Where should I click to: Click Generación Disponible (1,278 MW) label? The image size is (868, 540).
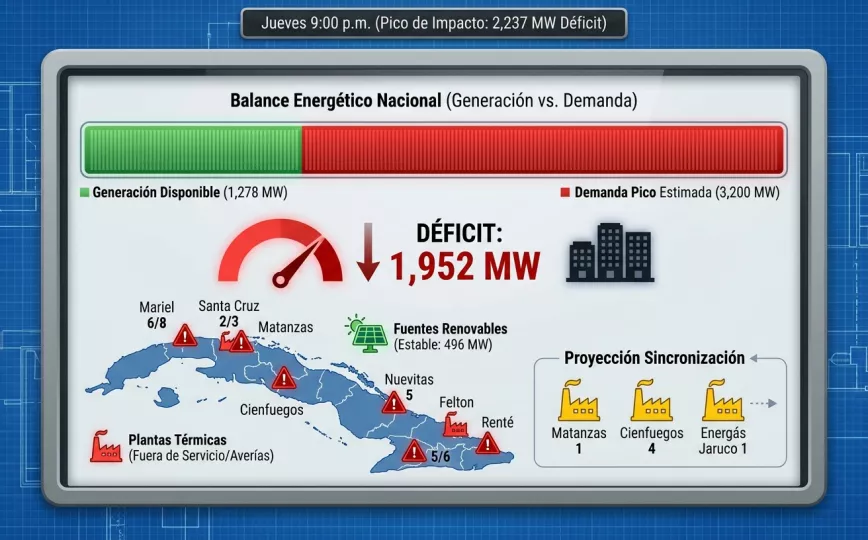[189, 192]
